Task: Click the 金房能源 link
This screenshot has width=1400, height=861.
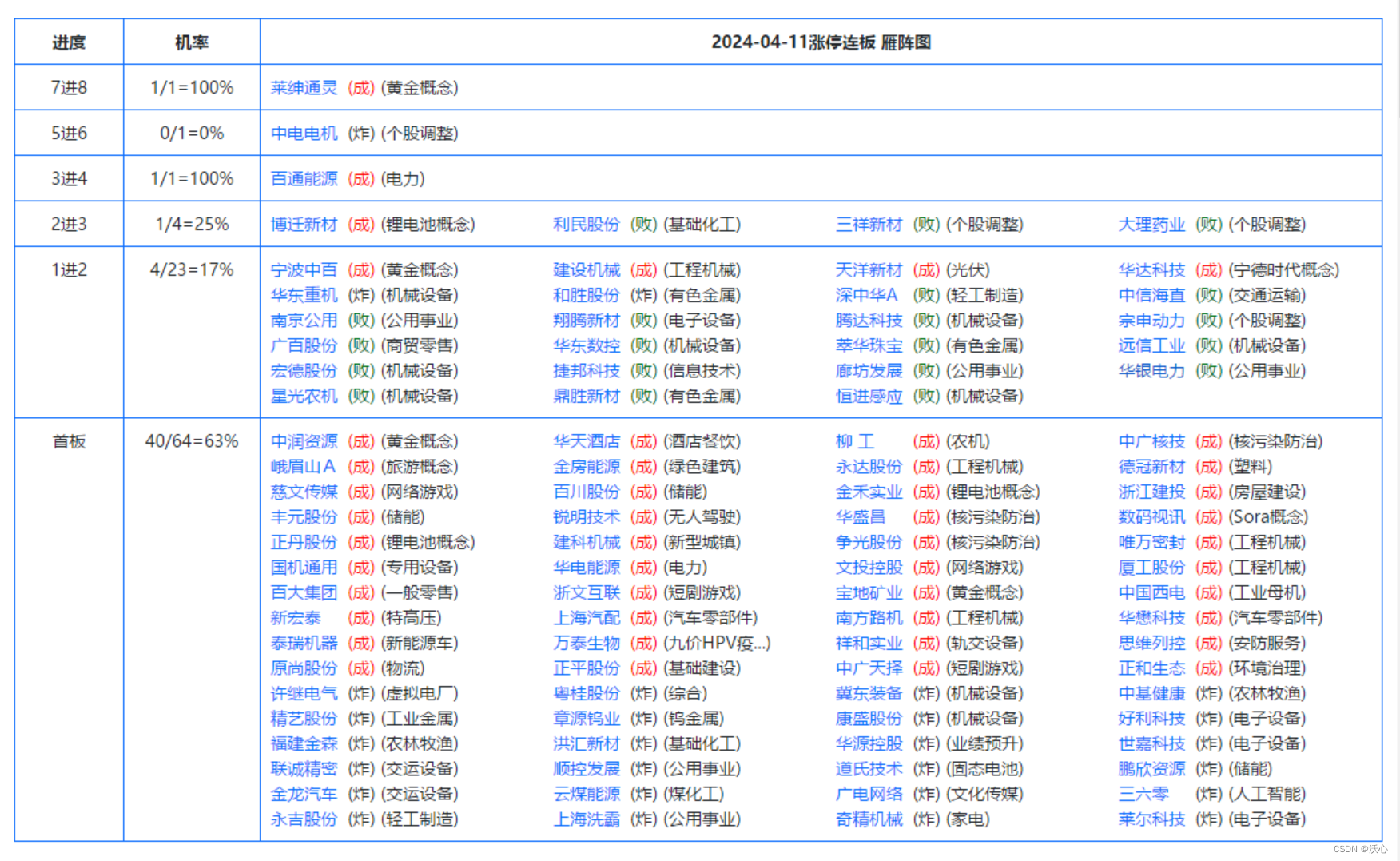Action: [x=587, y=467]
